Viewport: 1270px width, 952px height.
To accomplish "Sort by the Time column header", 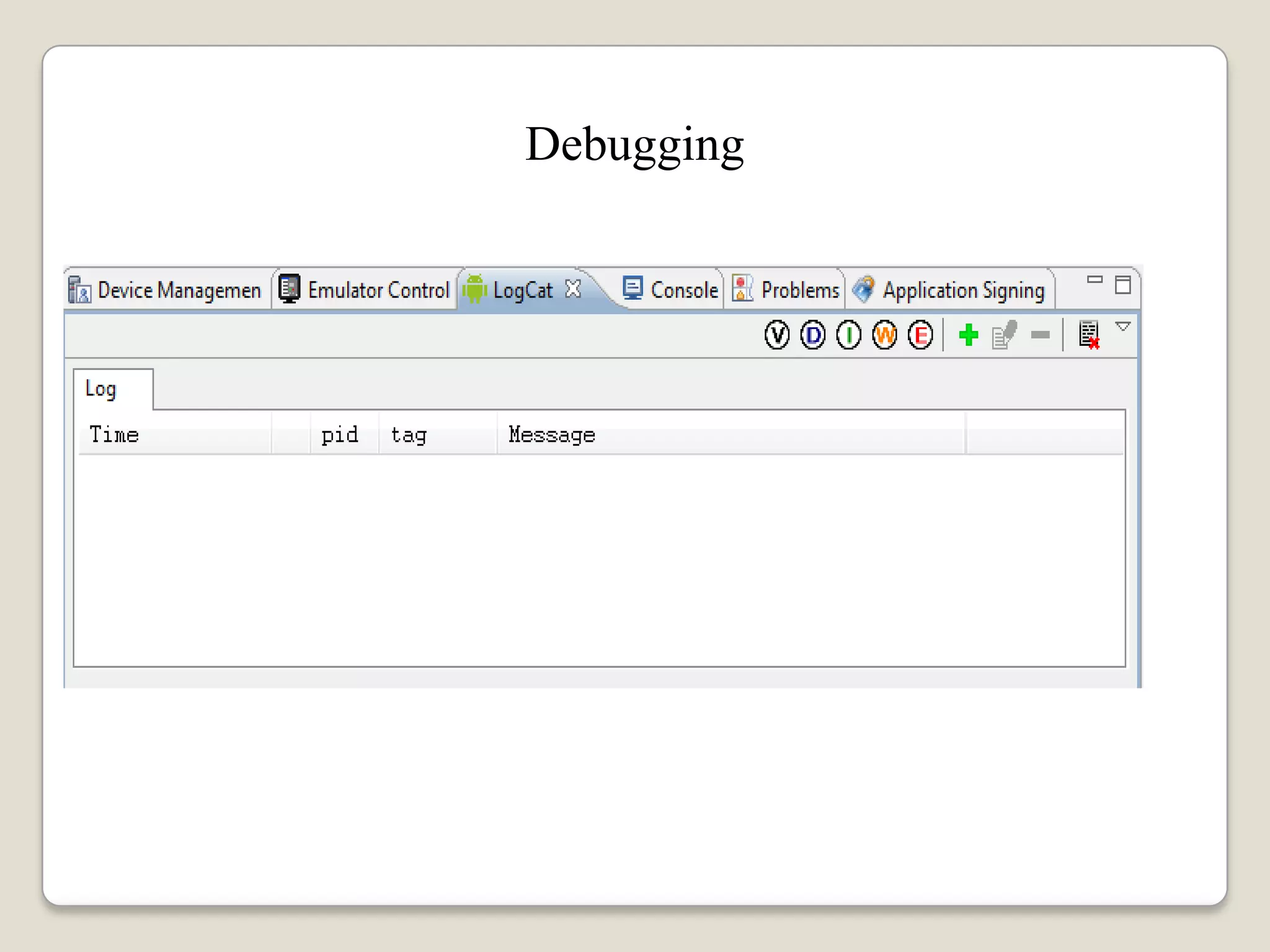I will pyautogui.click(x=175, y=434).
